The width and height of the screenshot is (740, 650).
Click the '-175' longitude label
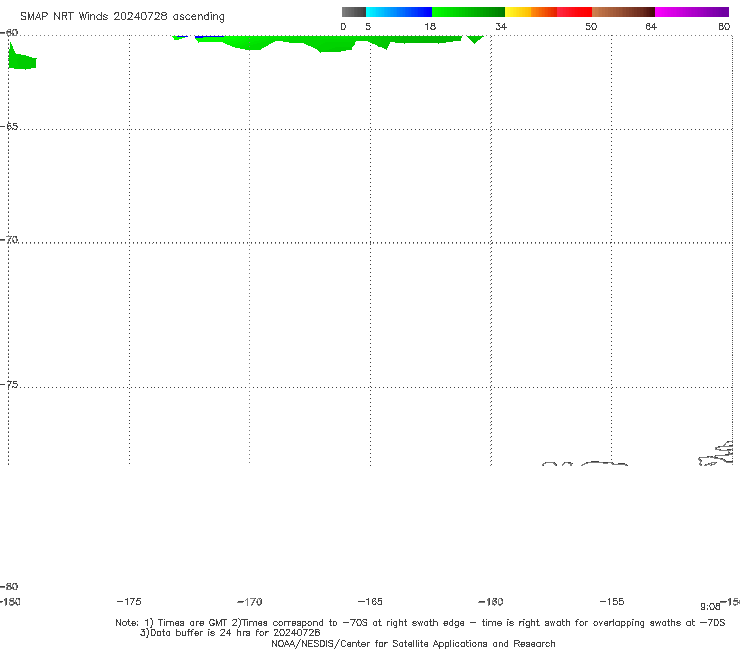tap(129, 601)
